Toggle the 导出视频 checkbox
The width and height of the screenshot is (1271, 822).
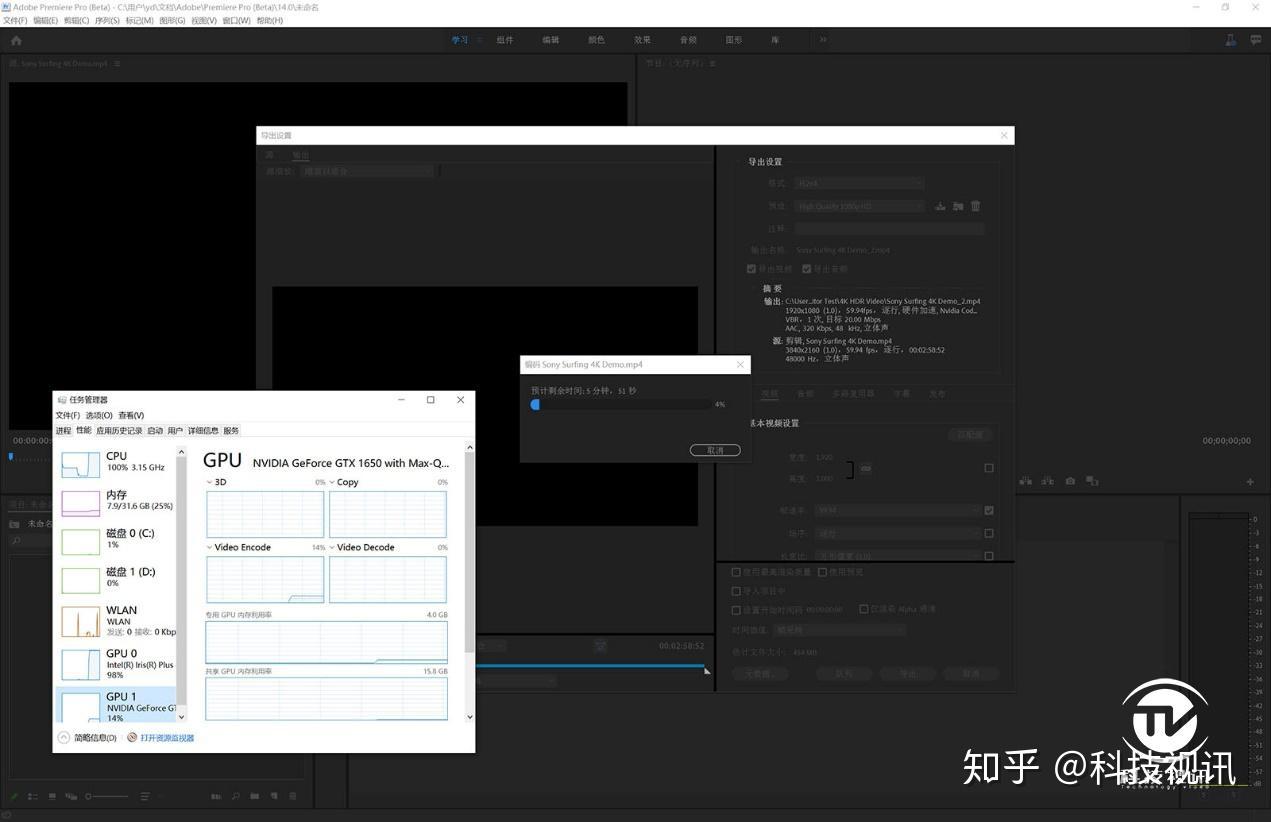(x=752, y=269)
